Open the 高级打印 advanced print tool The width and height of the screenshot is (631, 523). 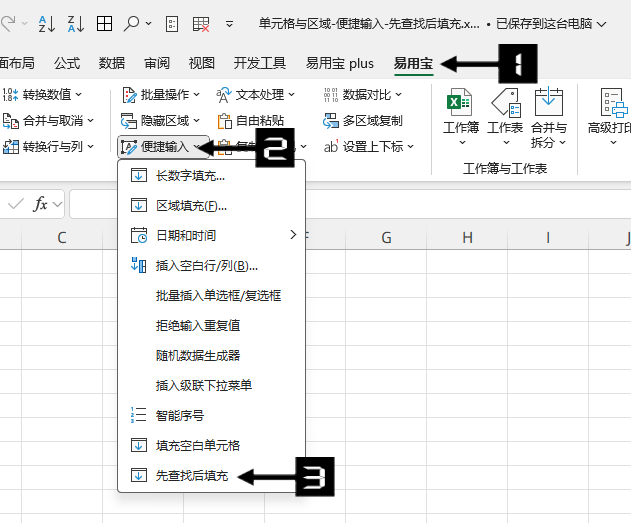(610, 117)
